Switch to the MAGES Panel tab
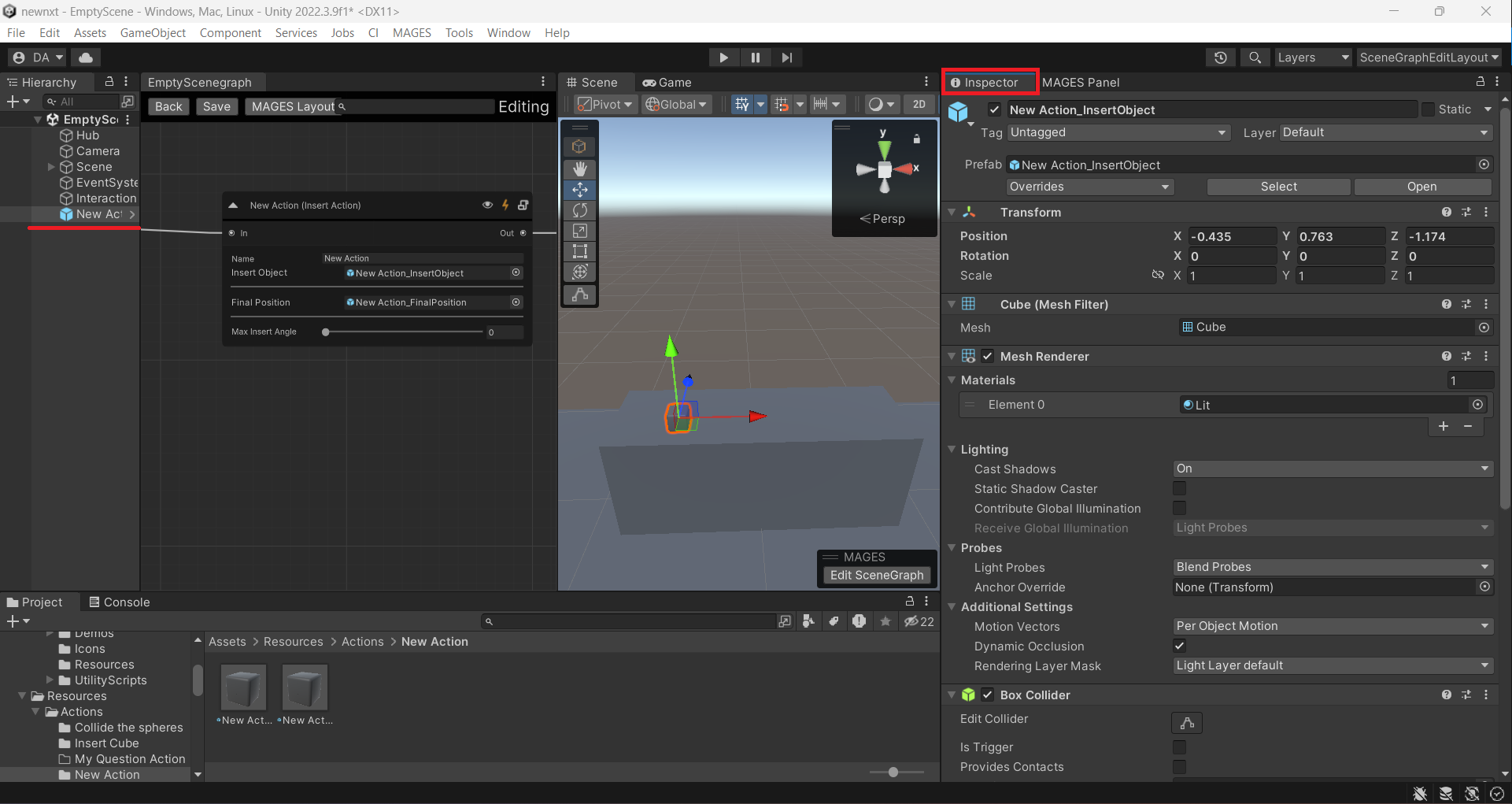The width and height of the screenshot is (1512, 804). tap(1081, 82)
